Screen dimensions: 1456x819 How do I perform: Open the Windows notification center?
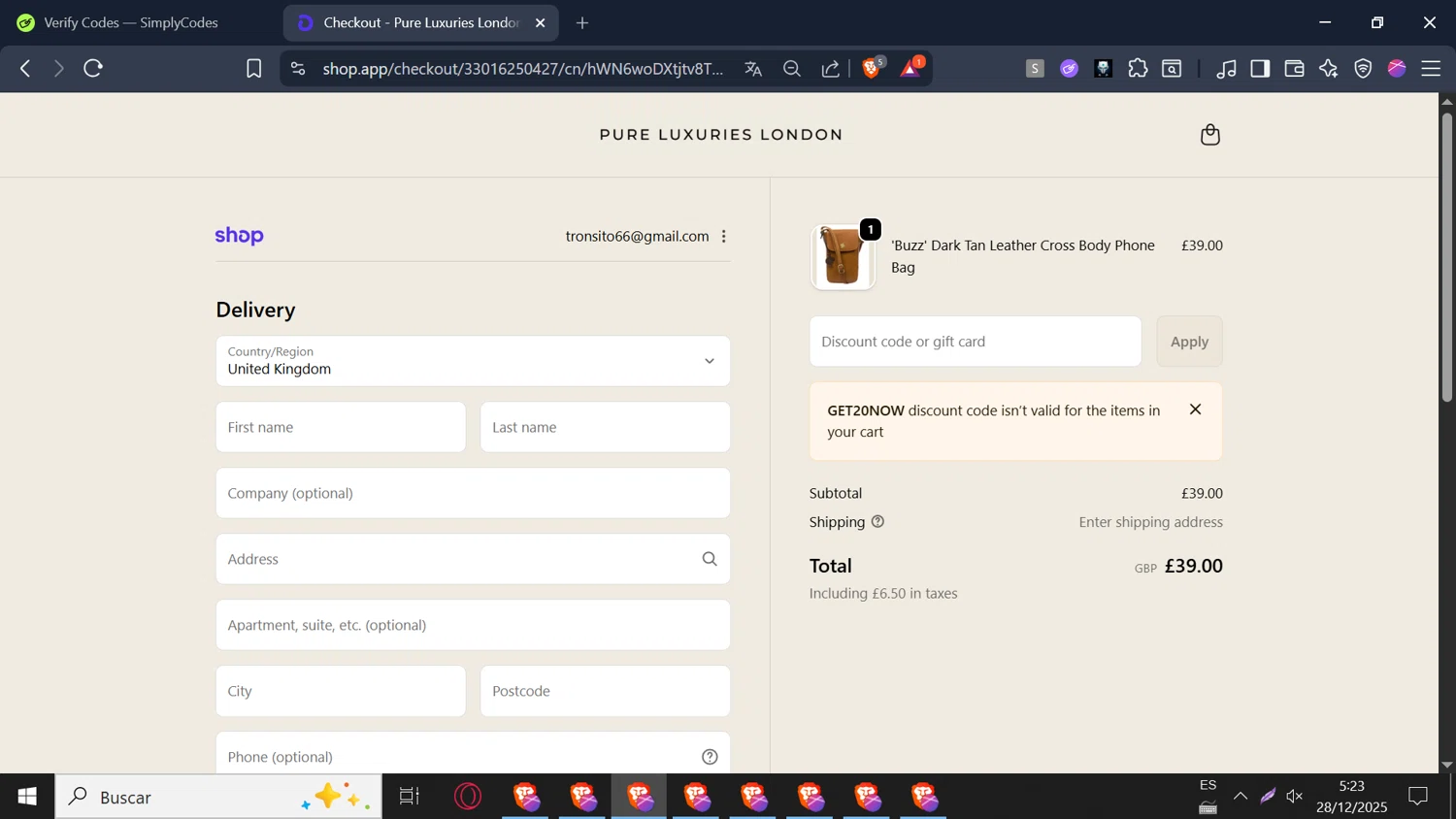tap(1418, 797)
